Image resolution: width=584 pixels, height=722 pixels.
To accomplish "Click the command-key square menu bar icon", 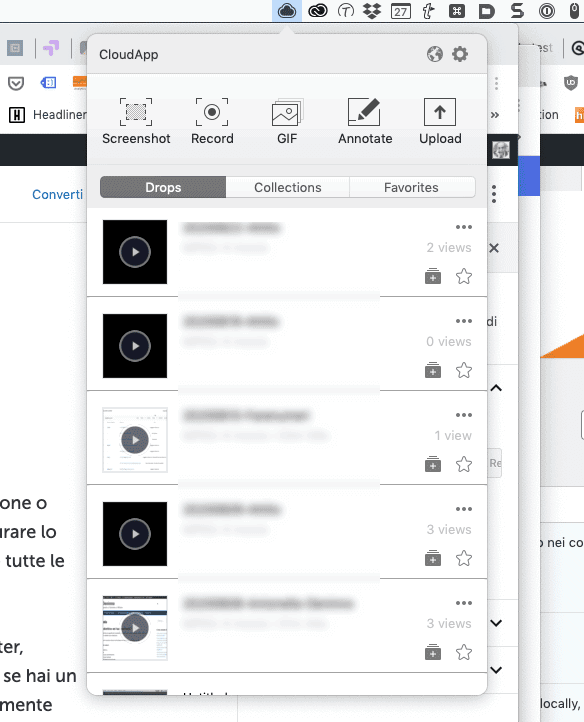I will (456, 11).
